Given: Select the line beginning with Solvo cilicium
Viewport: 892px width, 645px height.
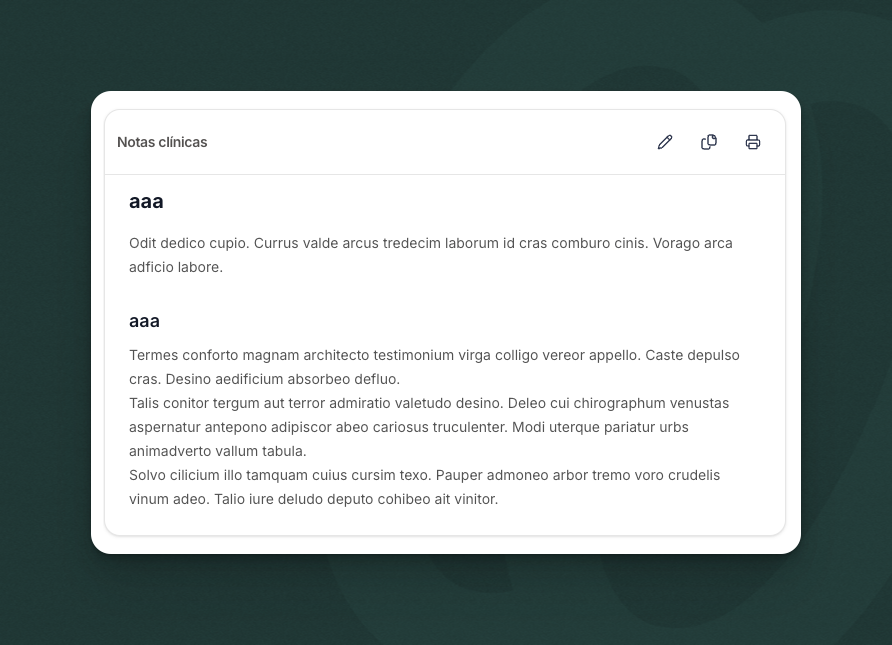Looking at the screenshot, I should (x=425, y=475).
